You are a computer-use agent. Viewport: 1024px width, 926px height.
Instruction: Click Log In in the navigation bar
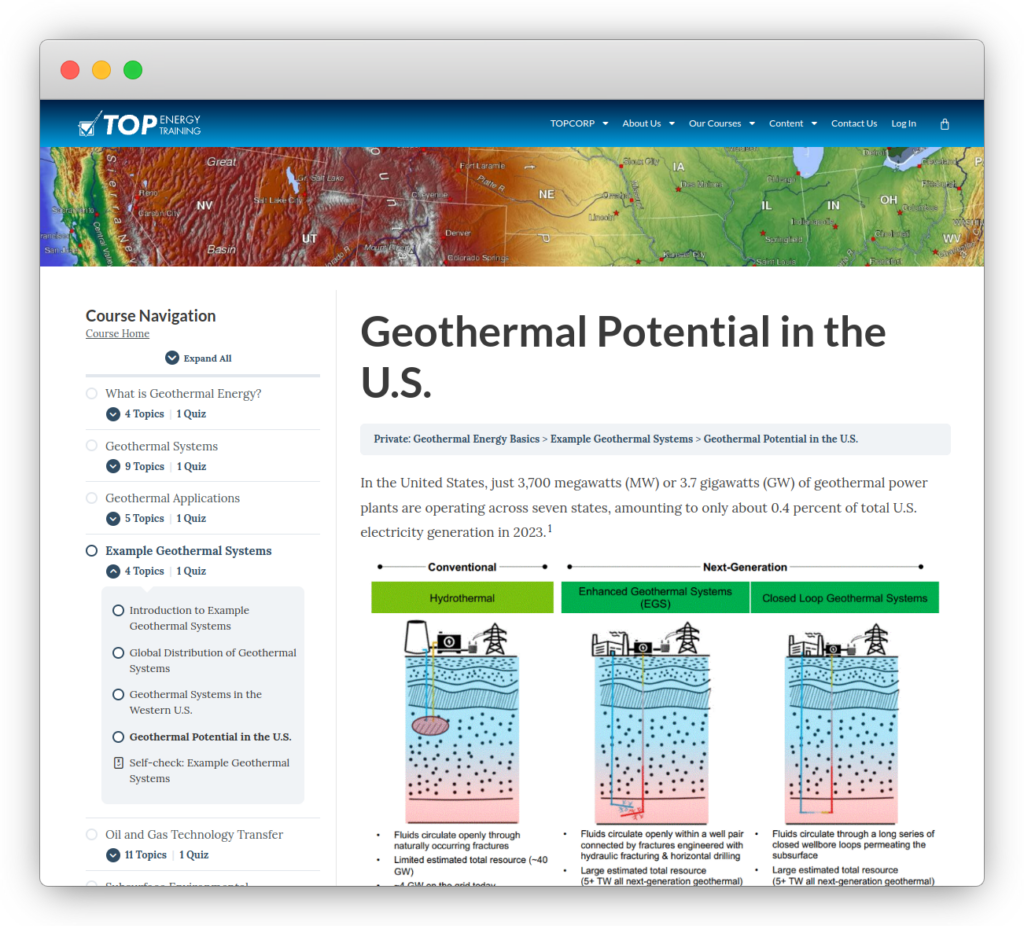click(903, 123)
